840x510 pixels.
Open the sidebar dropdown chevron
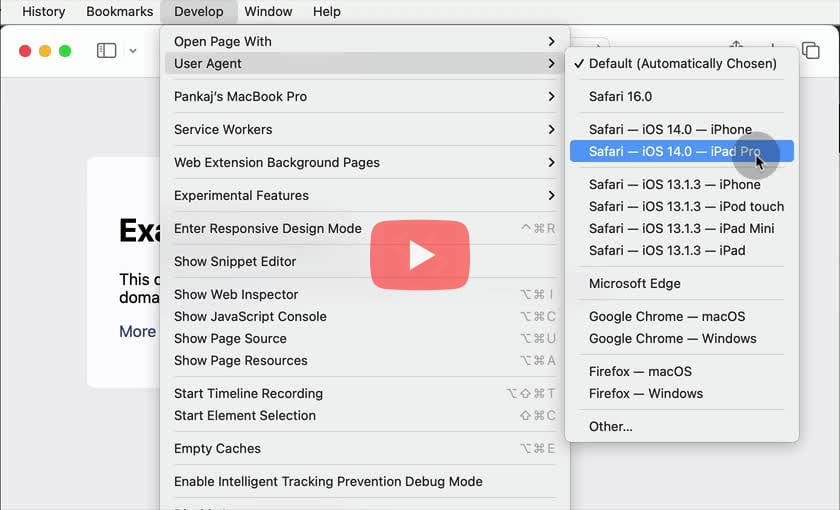132,51
